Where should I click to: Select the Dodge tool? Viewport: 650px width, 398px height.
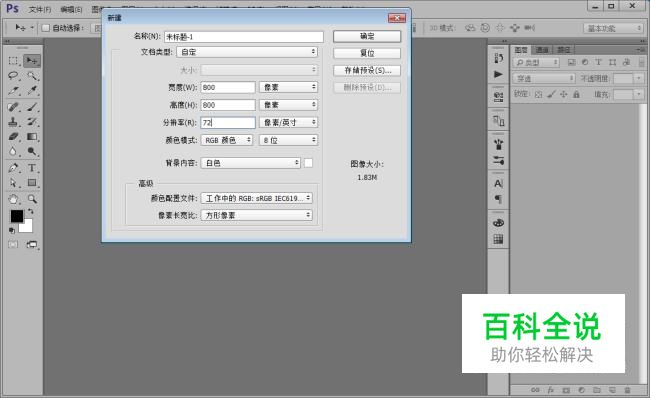(x=32, y=151)
